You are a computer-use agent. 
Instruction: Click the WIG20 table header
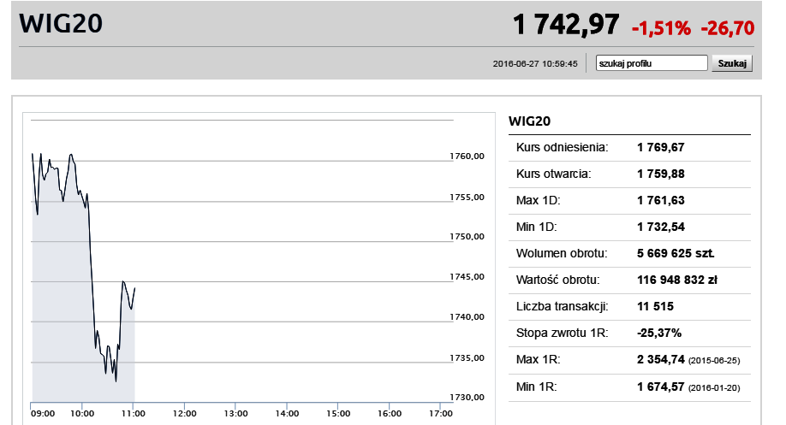(529, 121)
